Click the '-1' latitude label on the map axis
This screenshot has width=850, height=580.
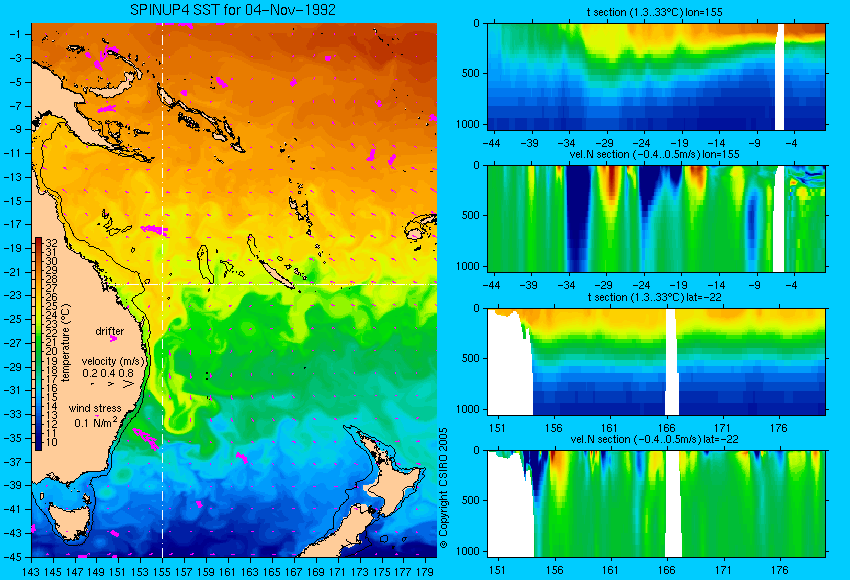pos(15,34)
